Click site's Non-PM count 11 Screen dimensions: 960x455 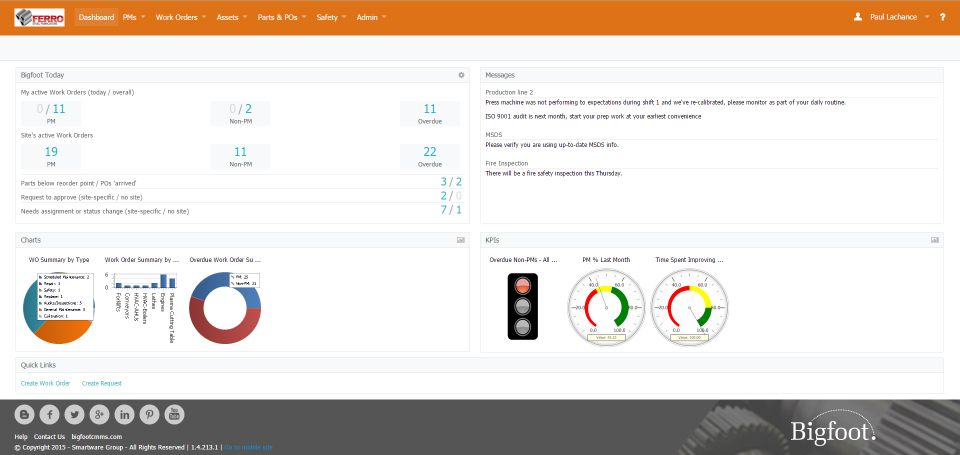click(241, 152)
